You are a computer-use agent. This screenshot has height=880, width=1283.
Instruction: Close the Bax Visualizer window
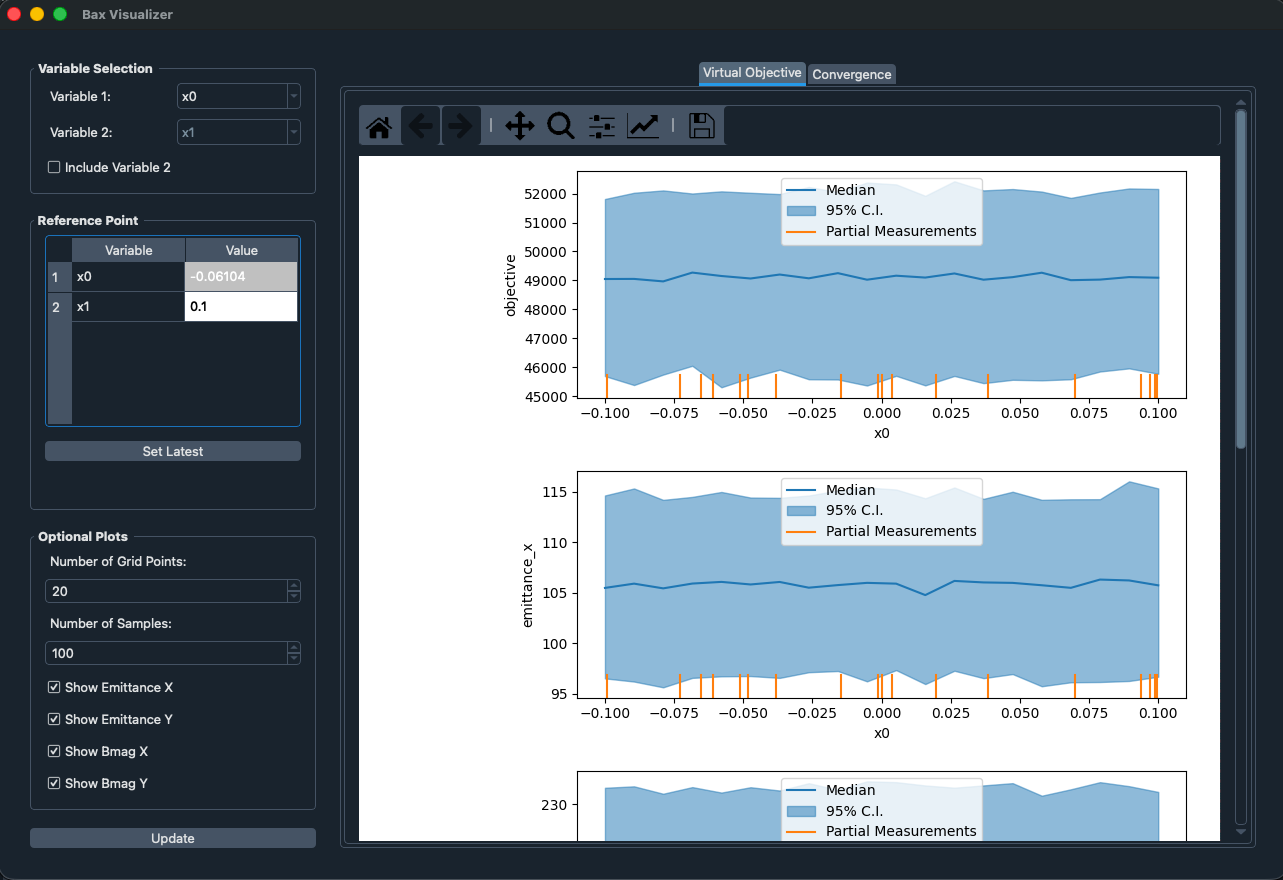[14, 14]
